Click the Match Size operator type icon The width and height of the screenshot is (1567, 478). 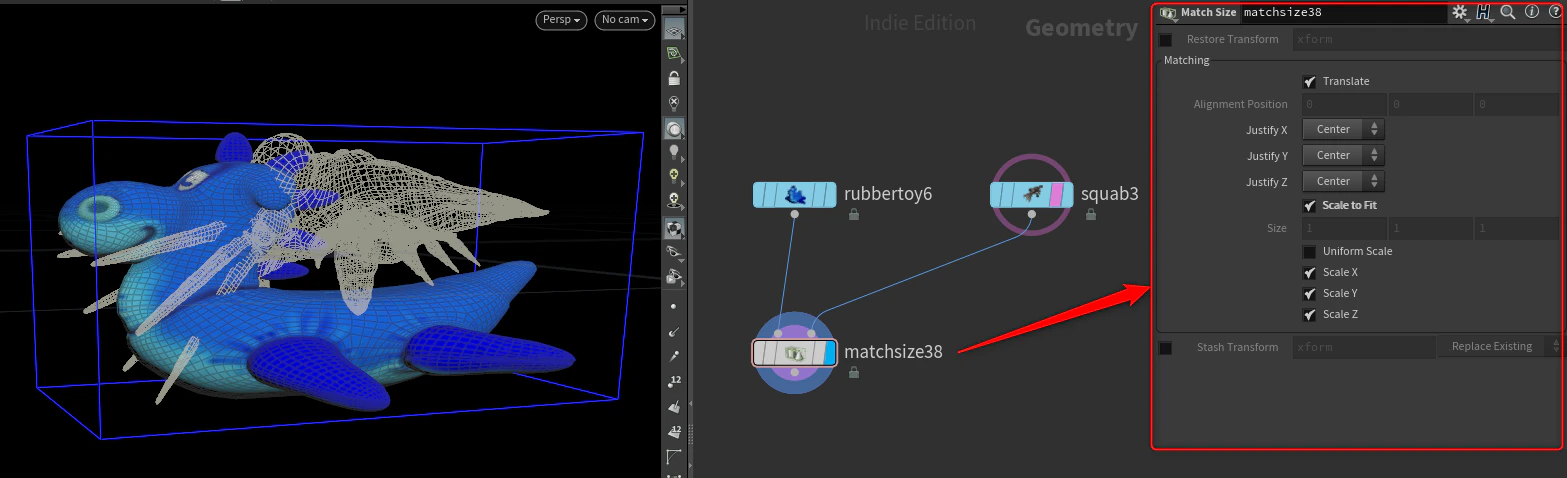click(x=1168, y=12)
